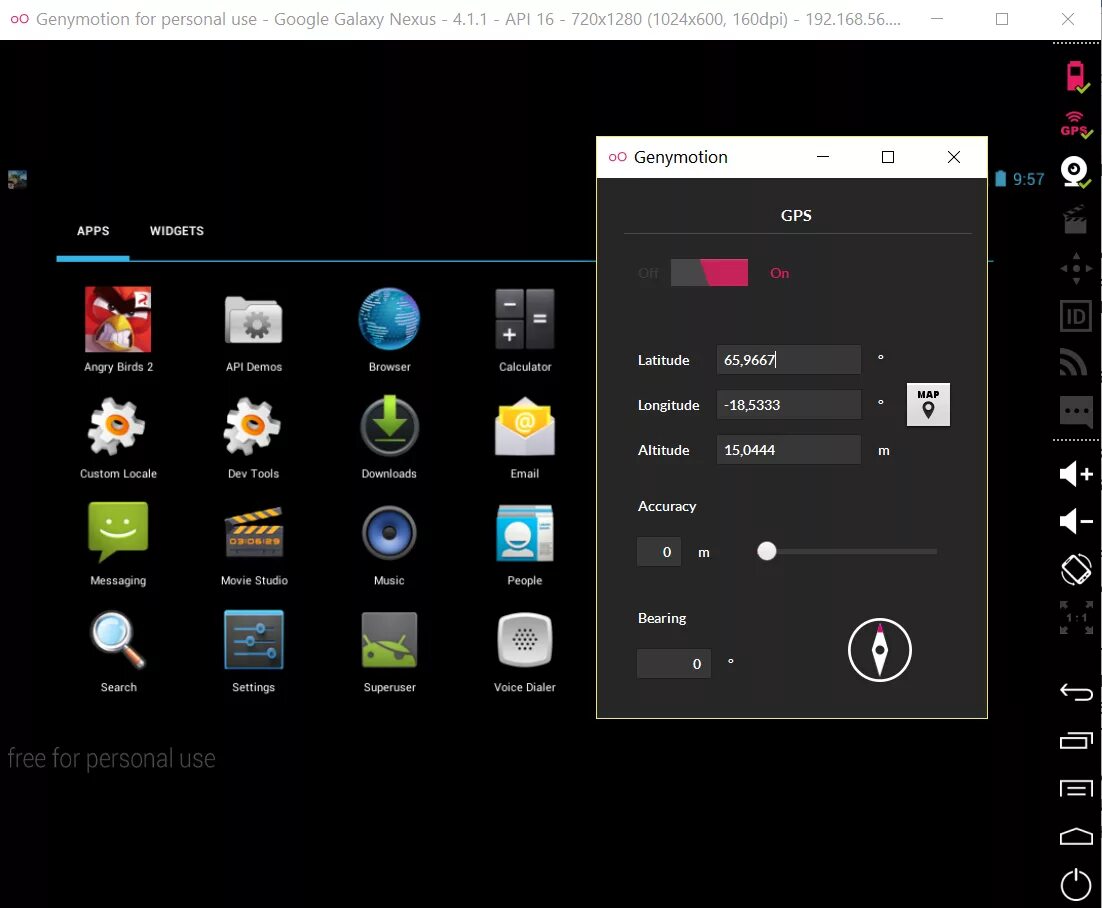Click the Altitude input field
This screenshot has height=908, width=1102.
pyautogui.click(x=789, y=450)
